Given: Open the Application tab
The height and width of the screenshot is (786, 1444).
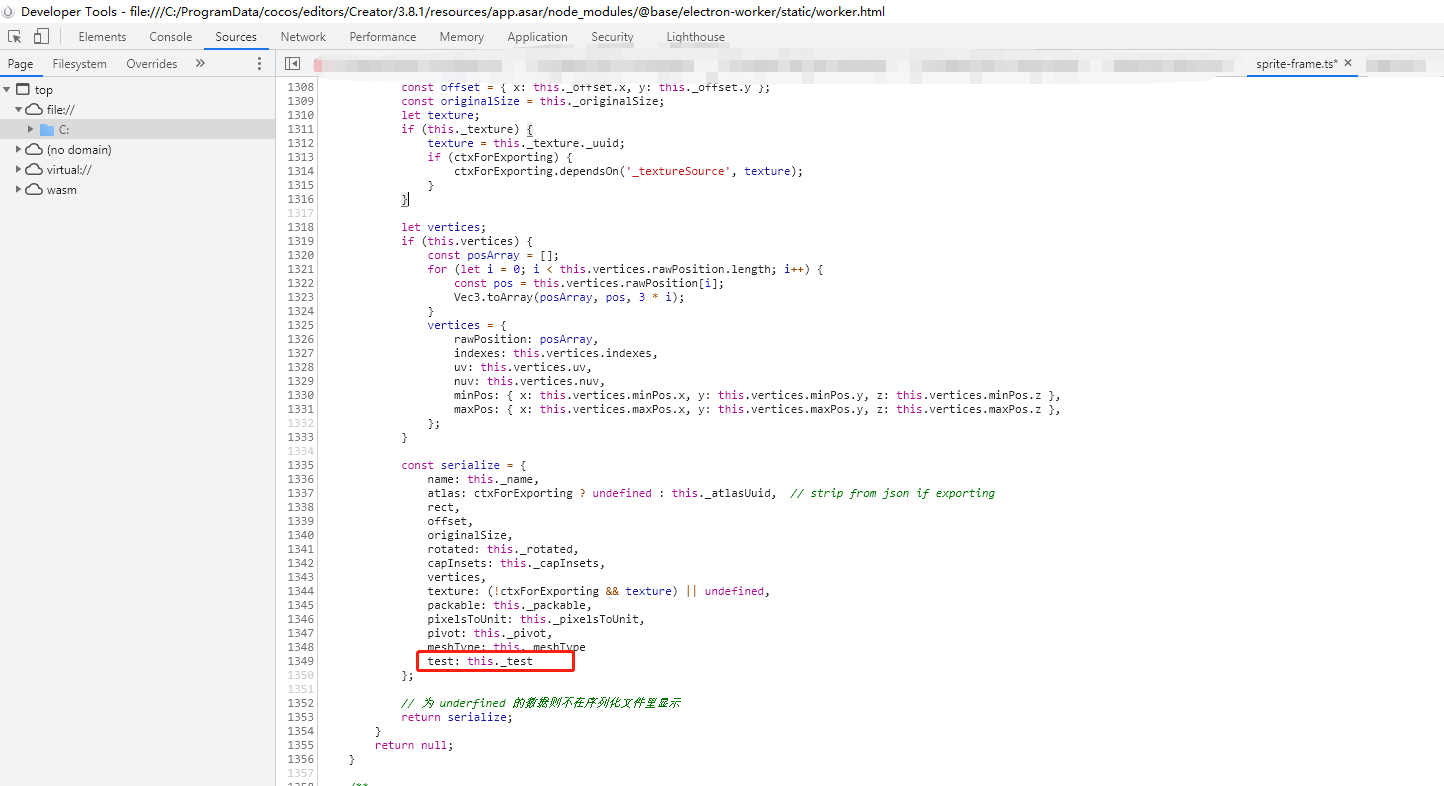Looking at the screenshot, I should click(x=537, y=37).
